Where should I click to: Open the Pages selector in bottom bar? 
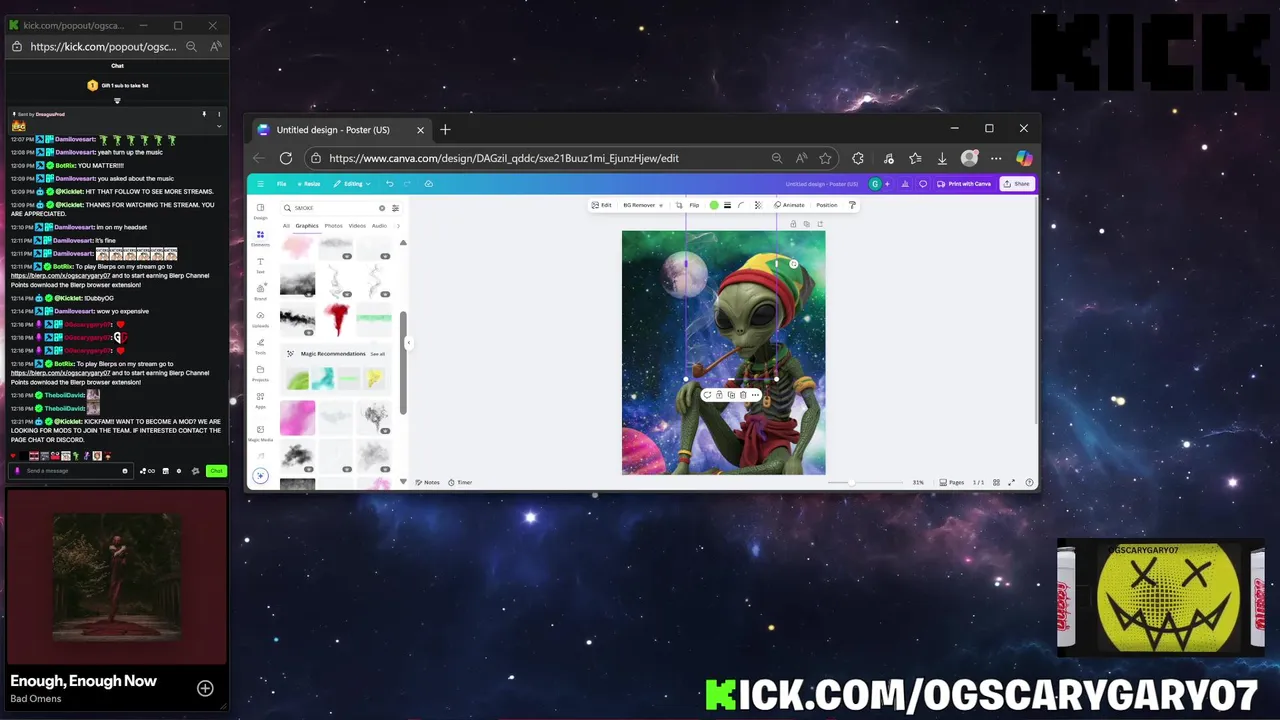(x=951, y=482)
